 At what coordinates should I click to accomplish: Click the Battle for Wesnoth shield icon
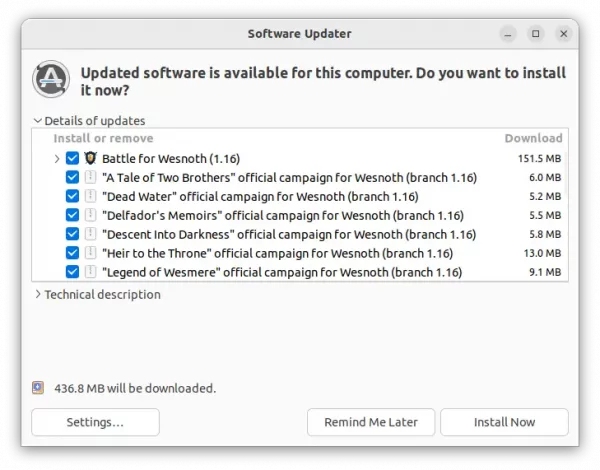[x=90, y=158]
